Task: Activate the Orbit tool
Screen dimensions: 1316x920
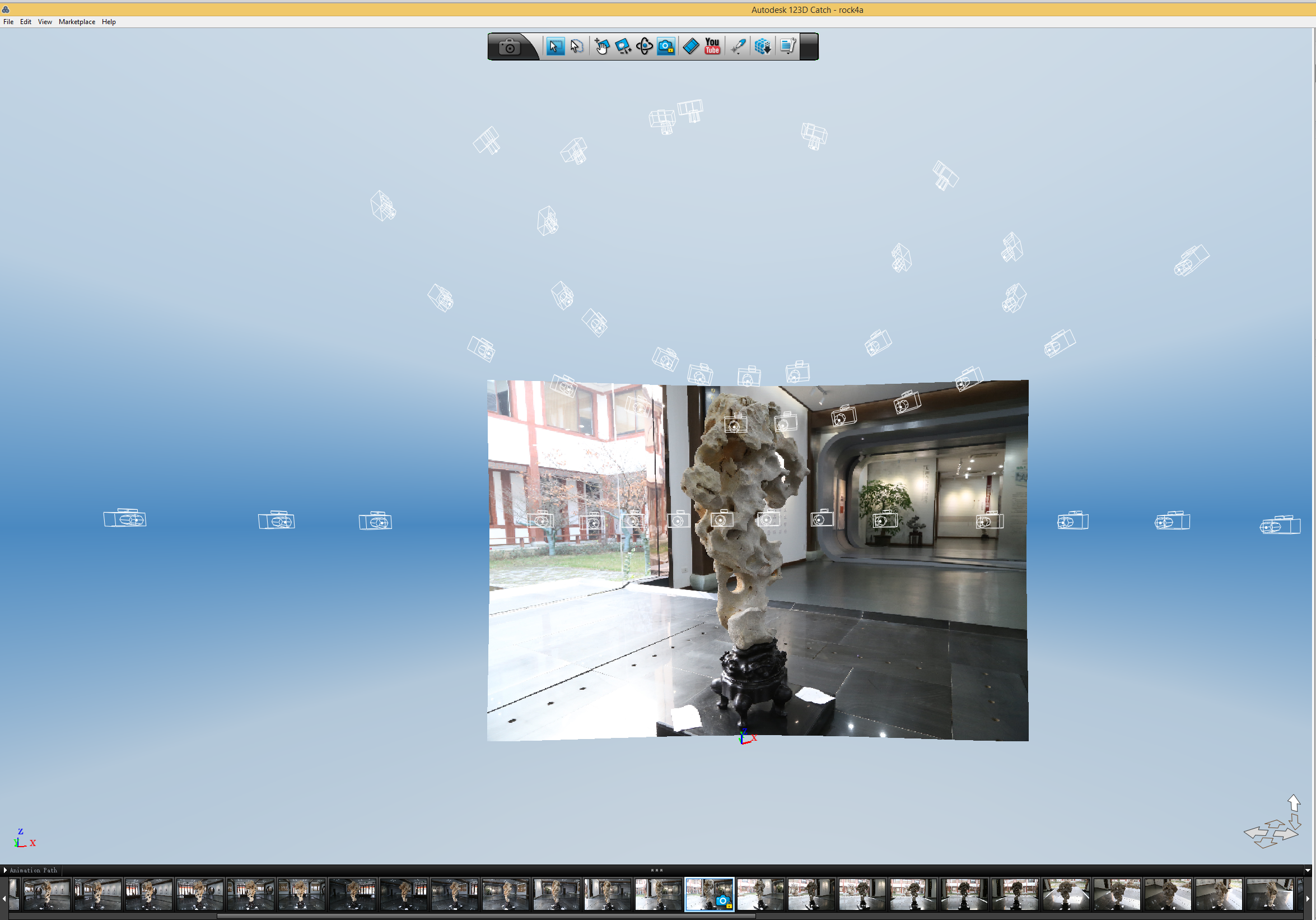Action: tap(644, 47)
